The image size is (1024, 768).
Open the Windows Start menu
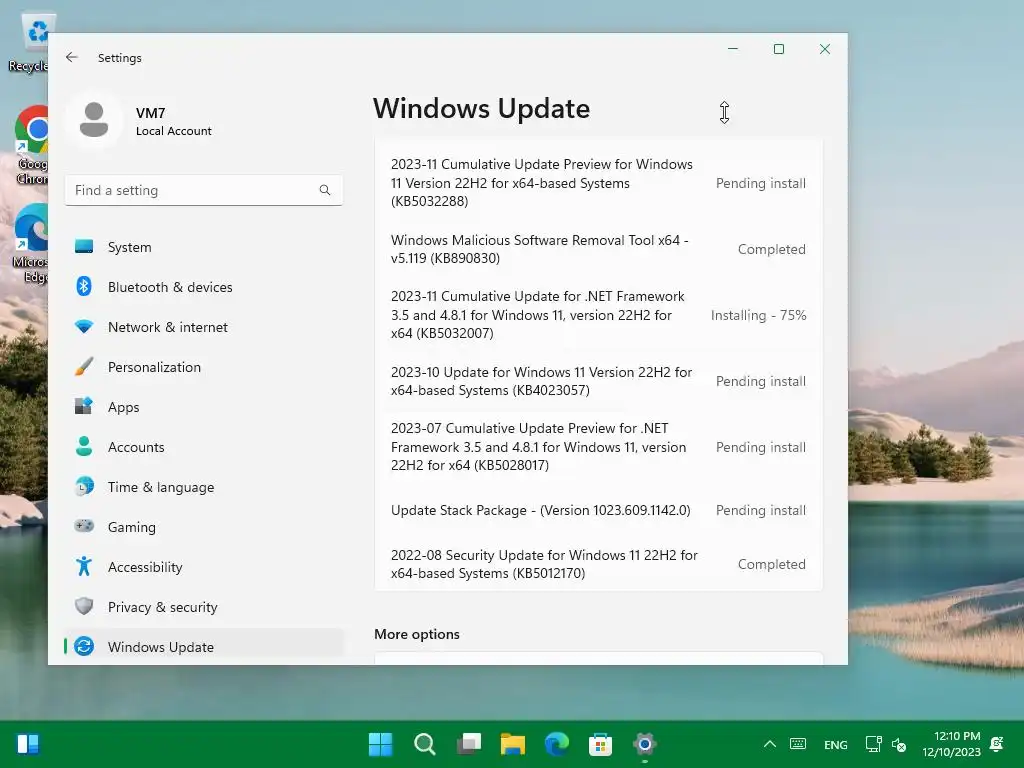point(380,744)
